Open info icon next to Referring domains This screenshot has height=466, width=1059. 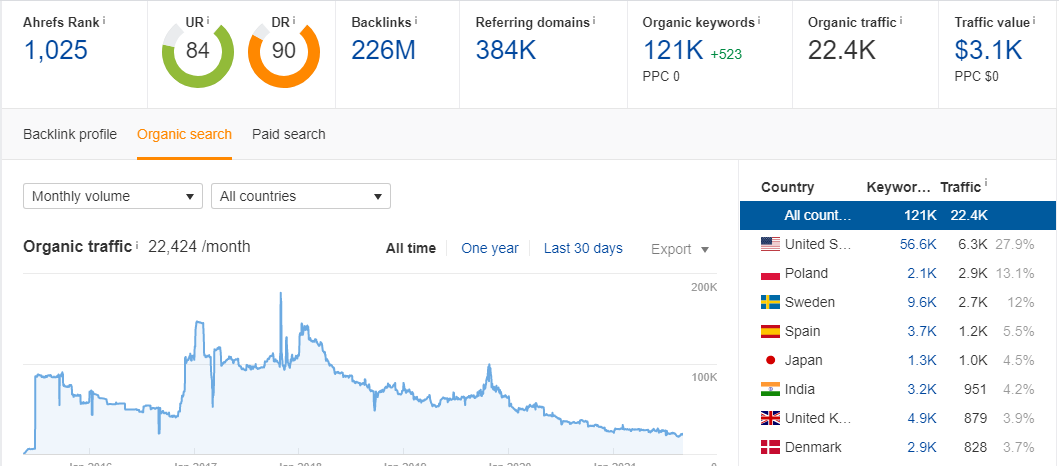pyautogui.click(x=594, y=19)
